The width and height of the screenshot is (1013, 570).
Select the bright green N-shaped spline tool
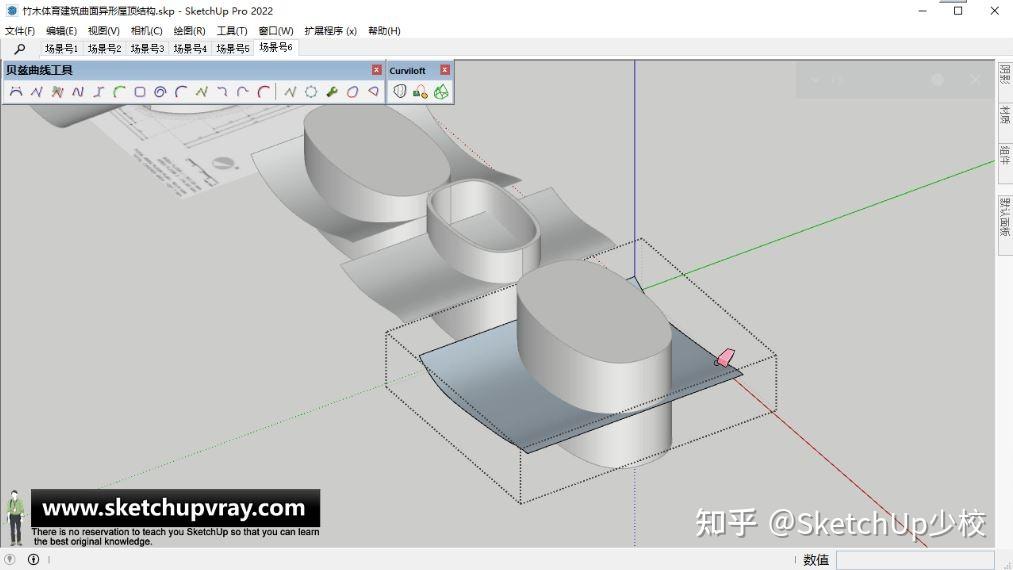point(202,92)
